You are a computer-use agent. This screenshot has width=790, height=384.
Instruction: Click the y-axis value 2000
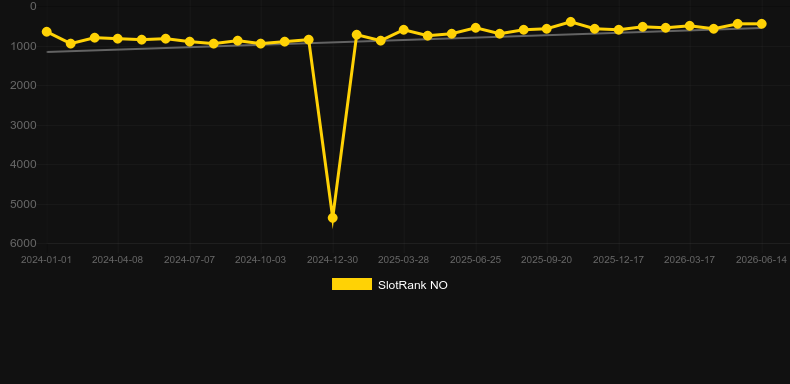click(24, 86)
